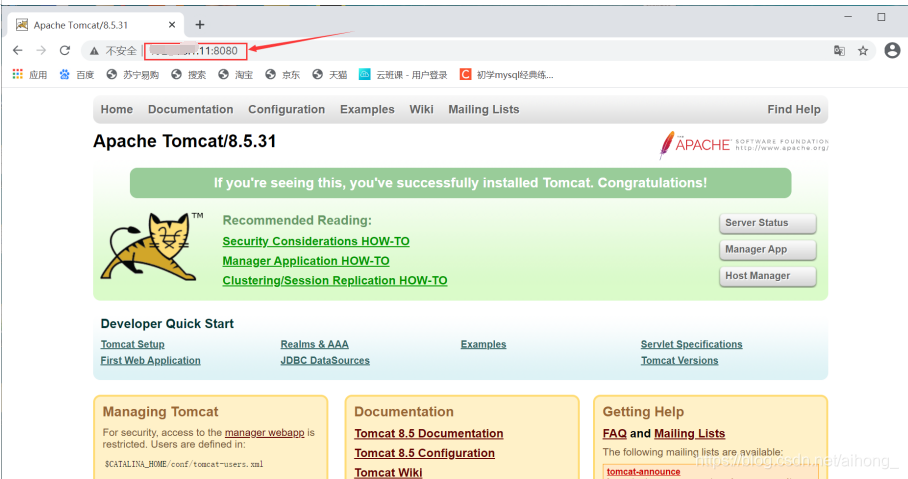The image size is (908, 479).
Task: Open Mailing Lists link under Getting Help
Action: [x=689, y=433]
